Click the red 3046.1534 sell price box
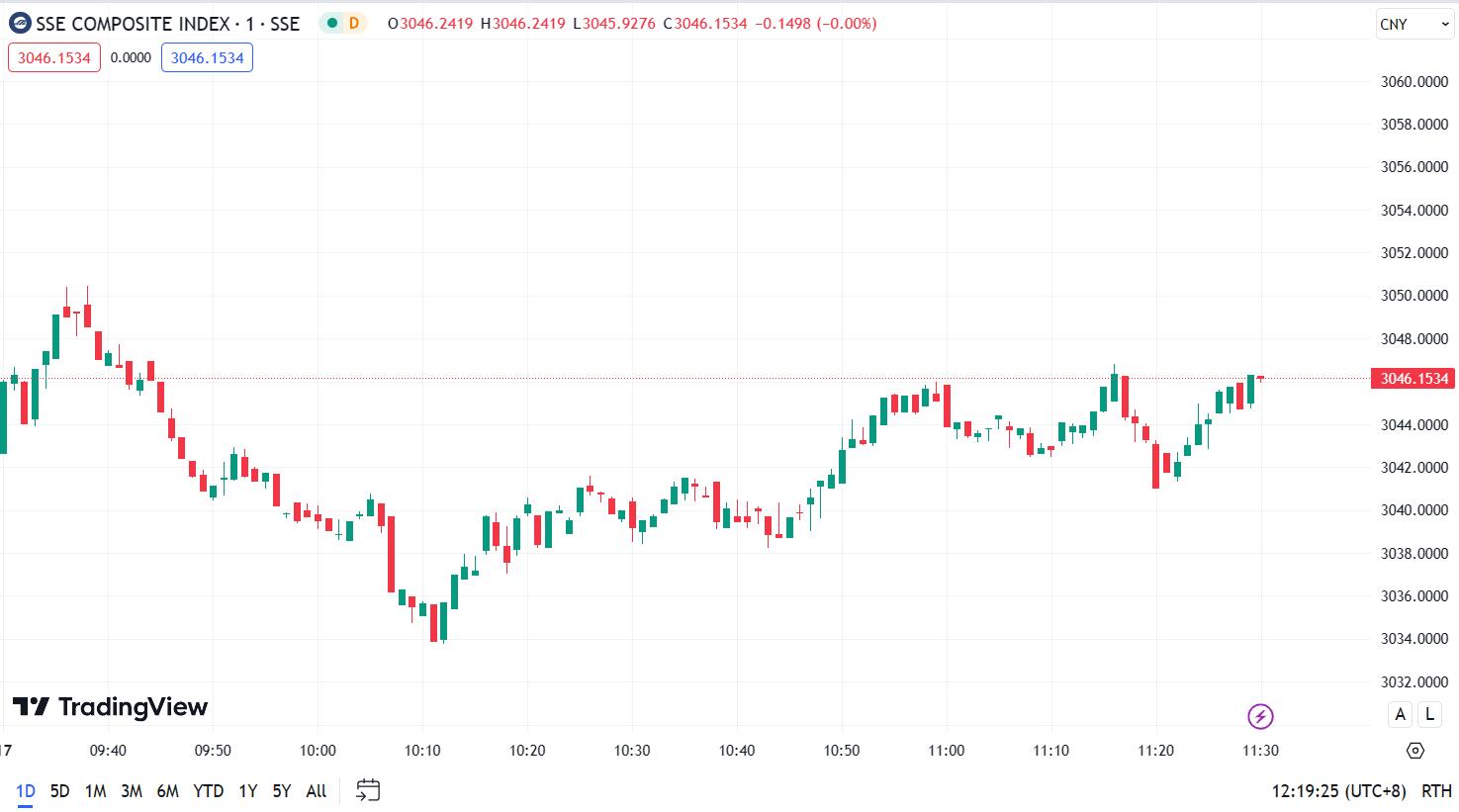This screenshot has width=1459, height=812. (54, 58)
